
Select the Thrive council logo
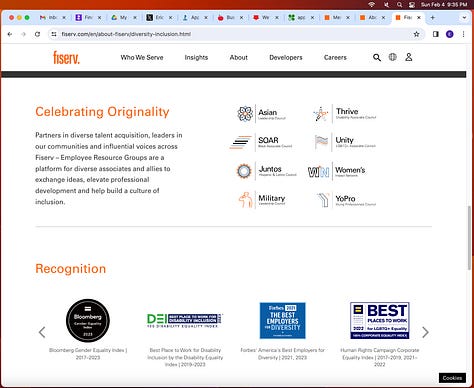[345, 114]
